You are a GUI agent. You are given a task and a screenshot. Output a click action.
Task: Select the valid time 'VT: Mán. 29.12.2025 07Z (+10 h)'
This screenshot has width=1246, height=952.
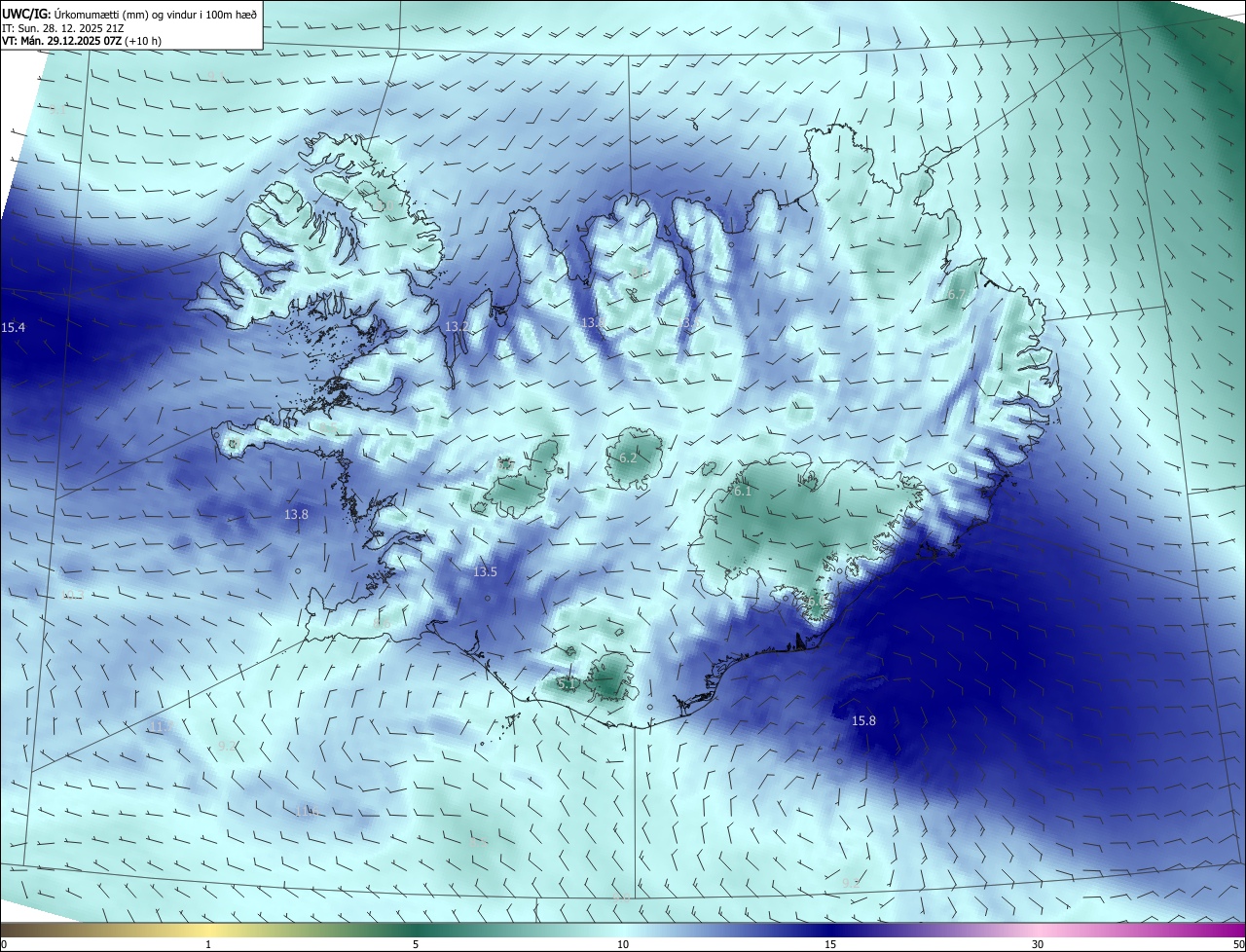[82, 41]
